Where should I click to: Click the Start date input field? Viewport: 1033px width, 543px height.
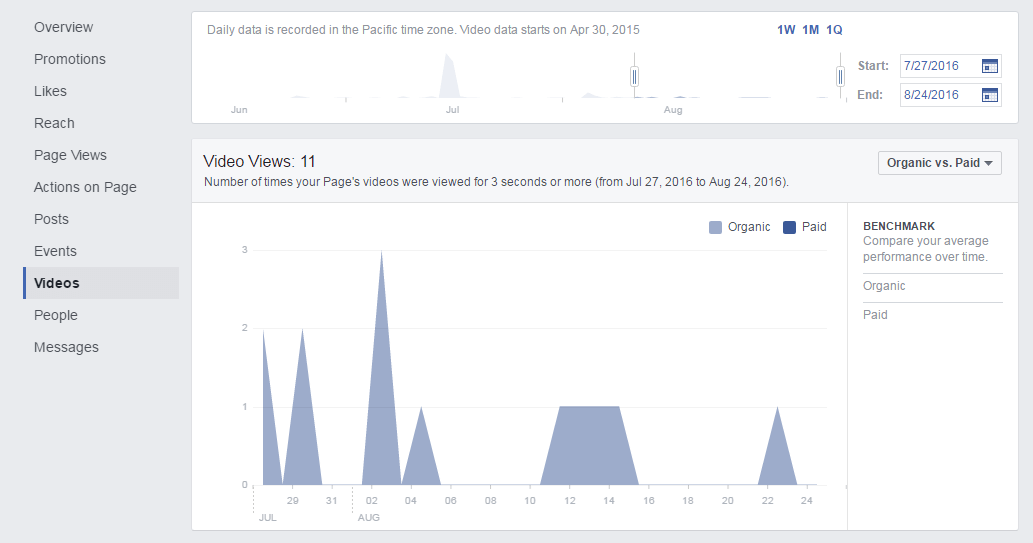click(x=937, y=66)
